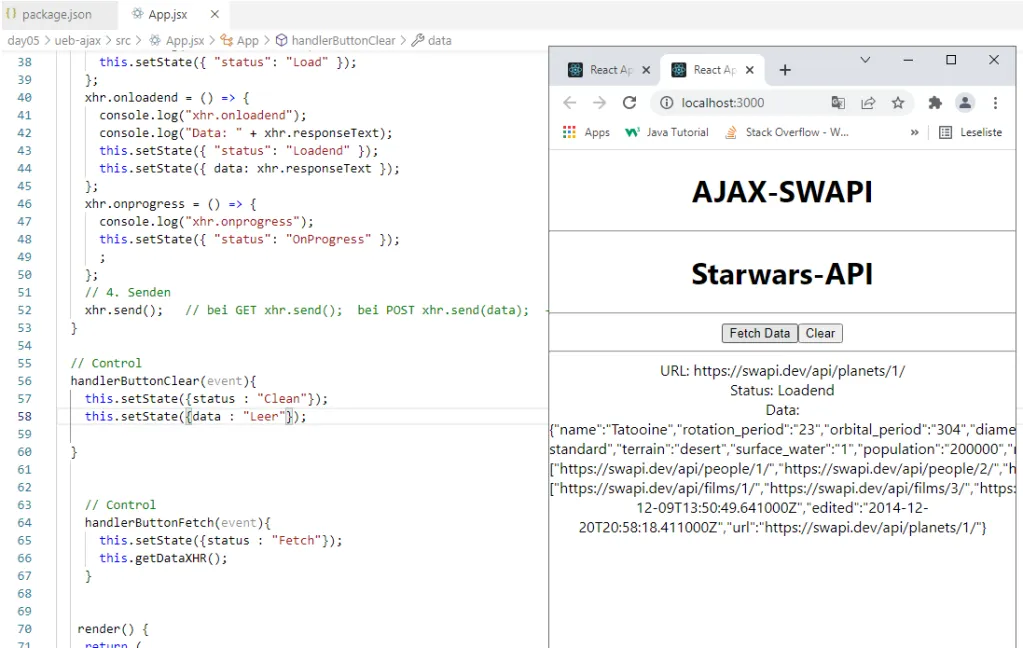Open the App.jsx breadcrumb item

pyautogui.click(x=177, y=40)
